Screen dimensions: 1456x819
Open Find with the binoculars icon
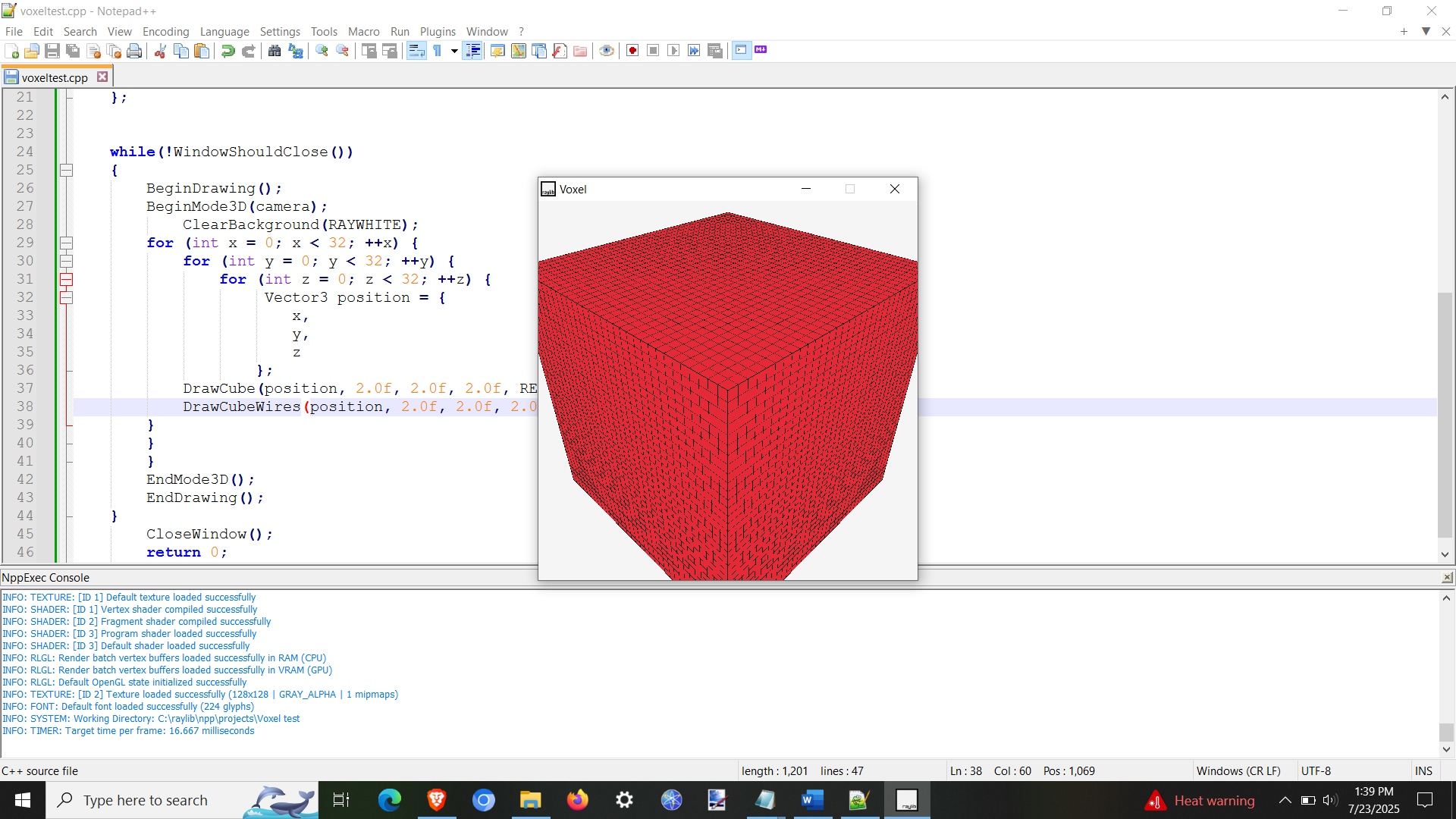[275, 51]
